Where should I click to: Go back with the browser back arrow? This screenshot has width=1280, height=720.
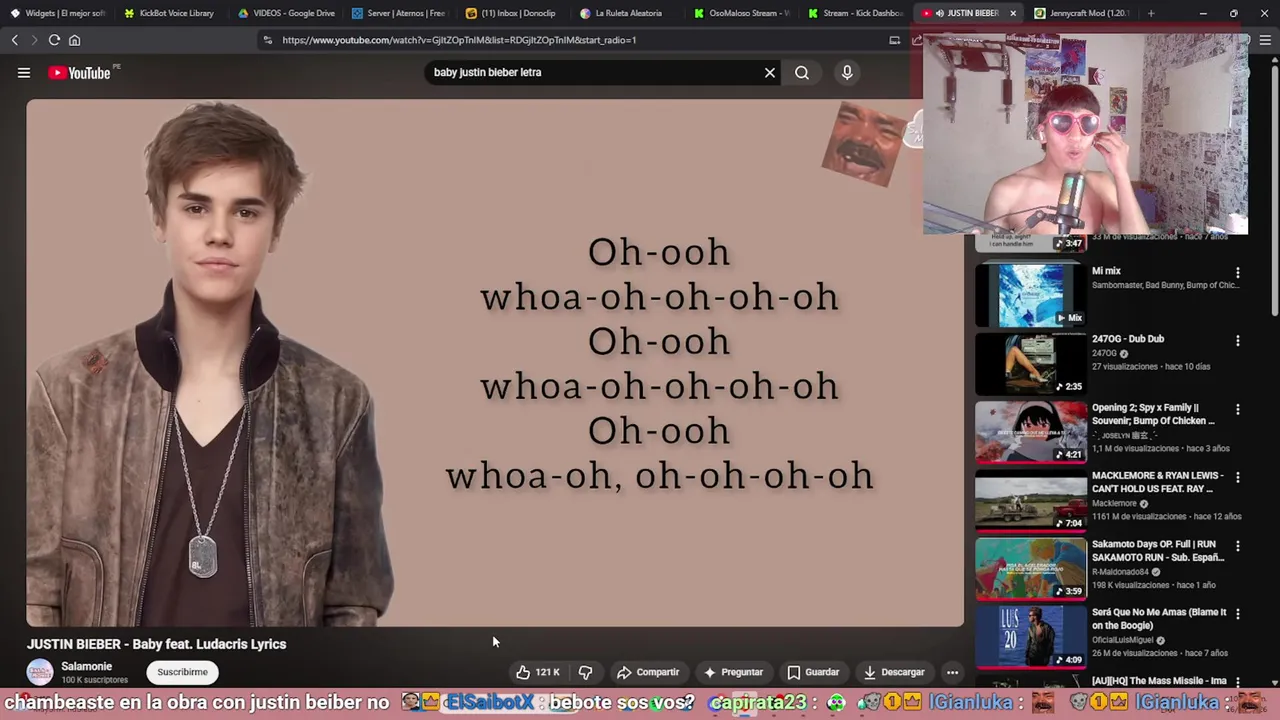[14, 40]
